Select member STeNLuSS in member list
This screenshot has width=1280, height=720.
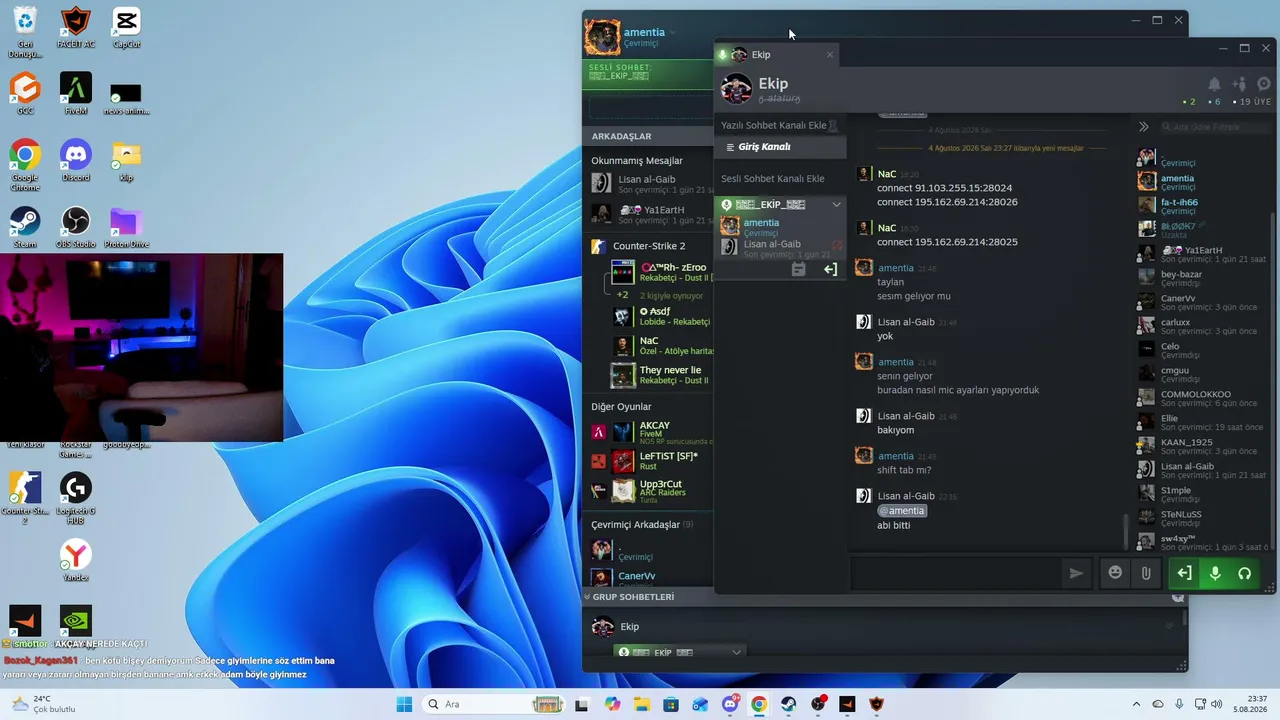[1202, 518]
